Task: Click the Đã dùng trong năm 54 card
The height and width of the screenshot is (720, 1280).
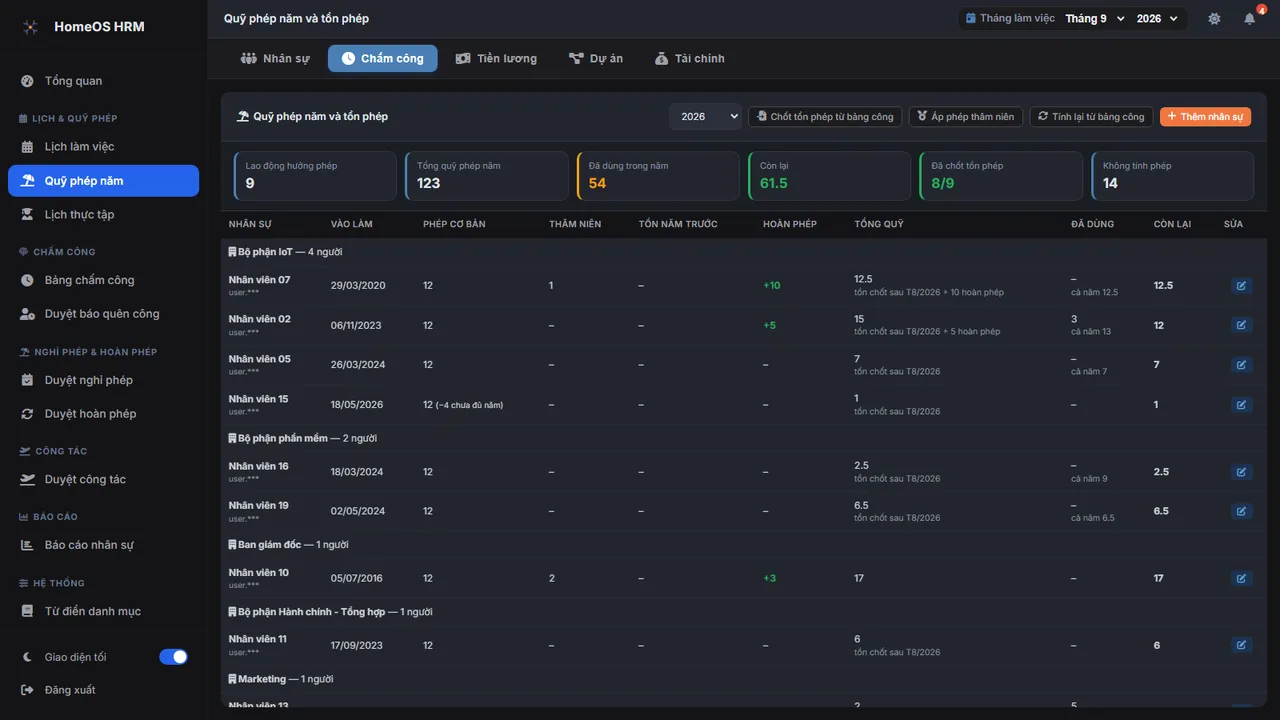Action: [658, 176]
